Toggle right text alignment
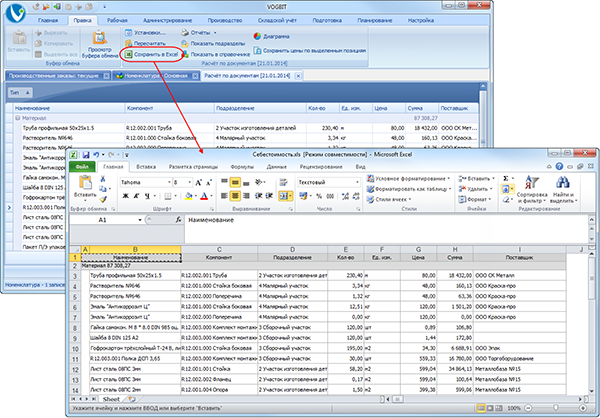The height and width of the screenshot is (418, 600). pos(246,196)
